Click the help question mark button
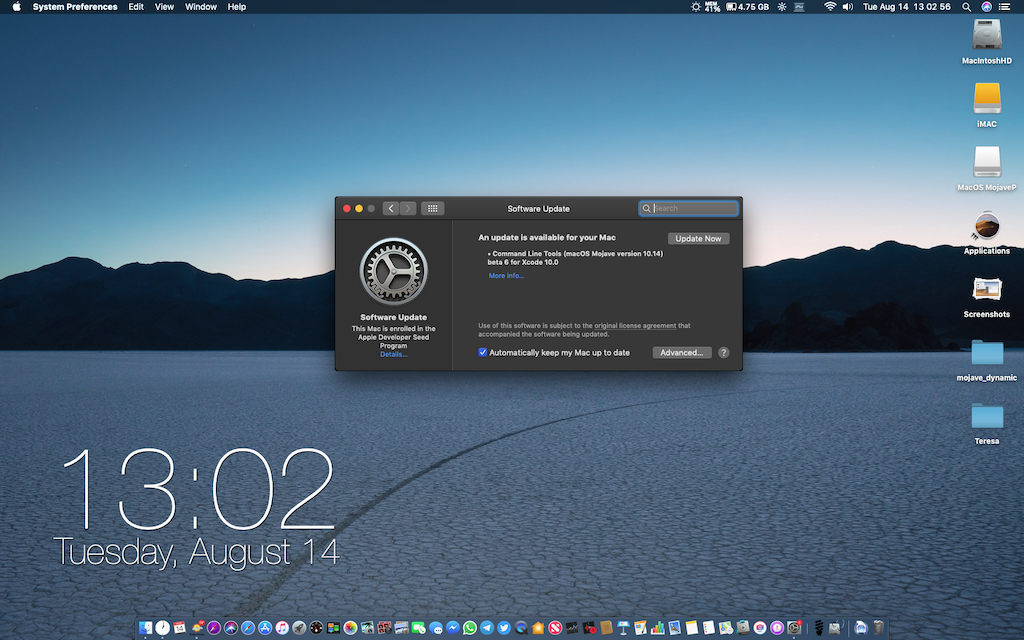The height and width of the screenshot is (640, 1024). coord(724,353)
